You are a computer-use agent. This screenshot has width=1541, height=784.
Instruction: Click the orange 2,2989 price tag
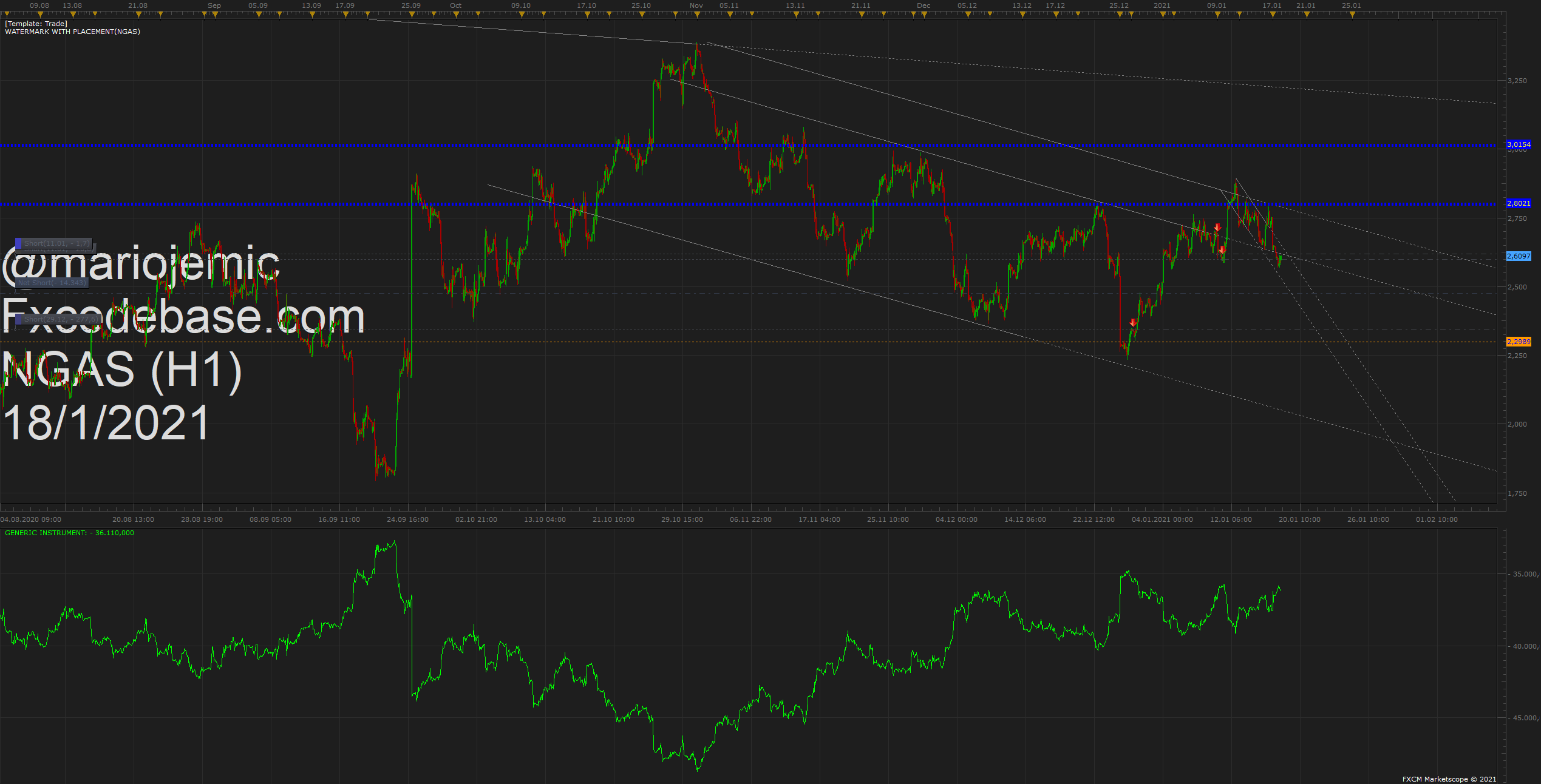point(1519,342)
